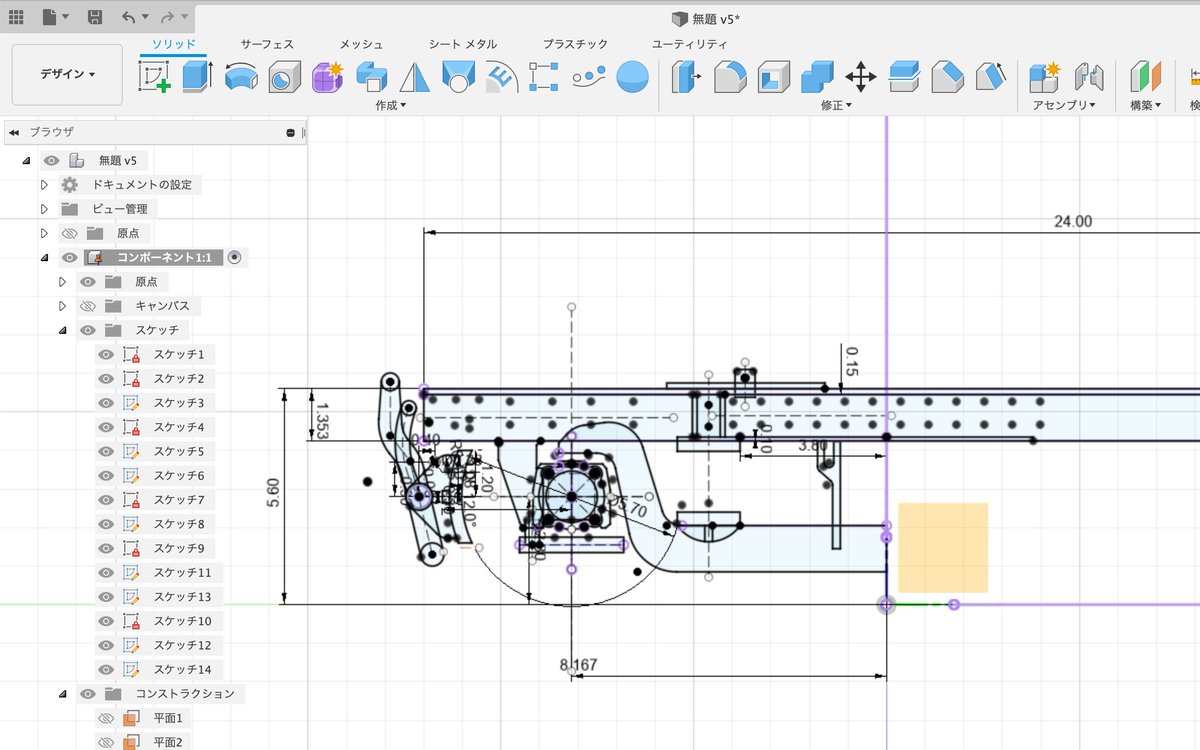The width and height of the screenshot is (1200, 750).
Task: Select the Press Pull tool
Action: 686,77
